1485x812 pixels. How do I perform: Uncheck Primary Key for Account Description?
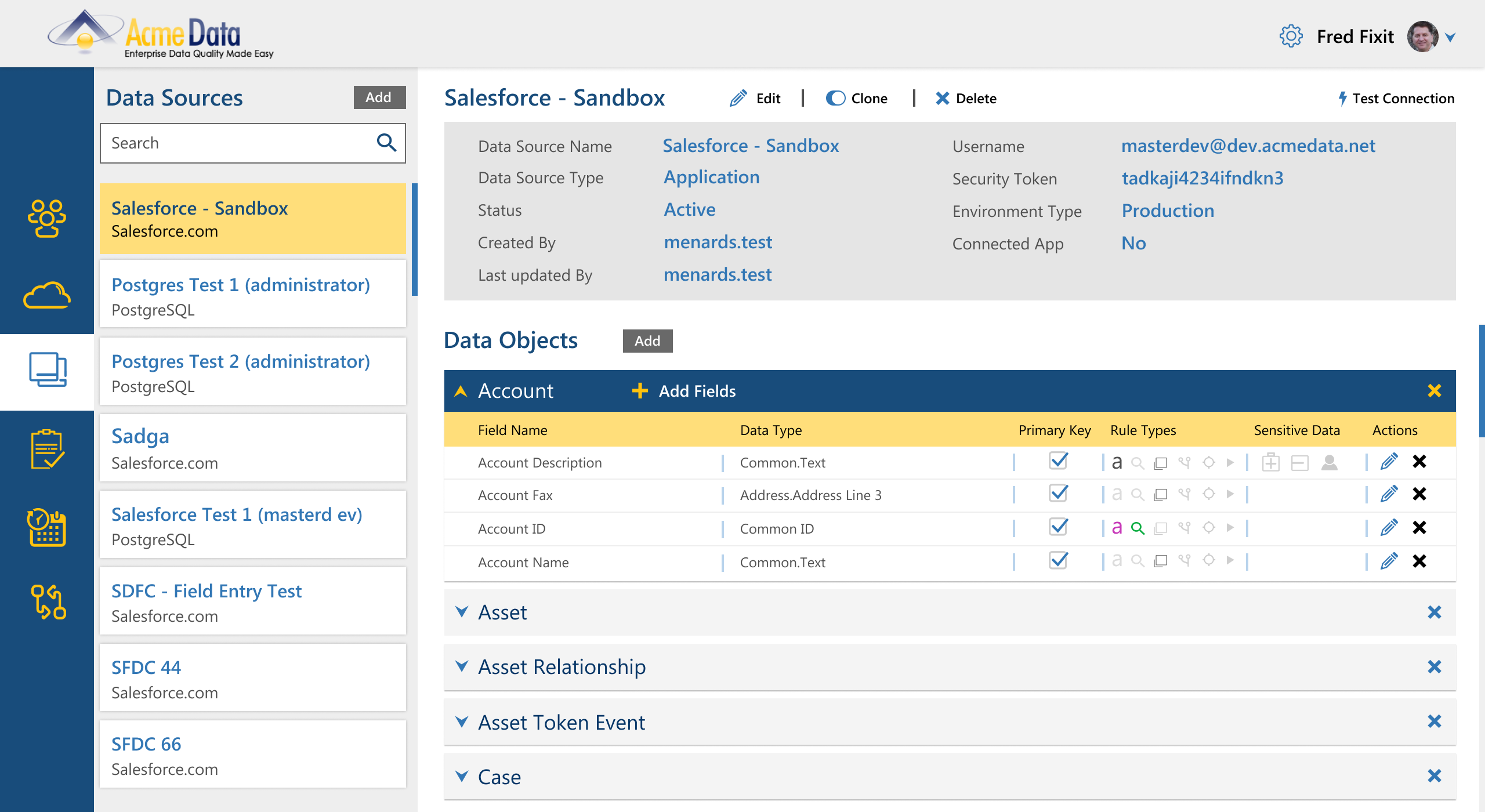click(1059, 462)
